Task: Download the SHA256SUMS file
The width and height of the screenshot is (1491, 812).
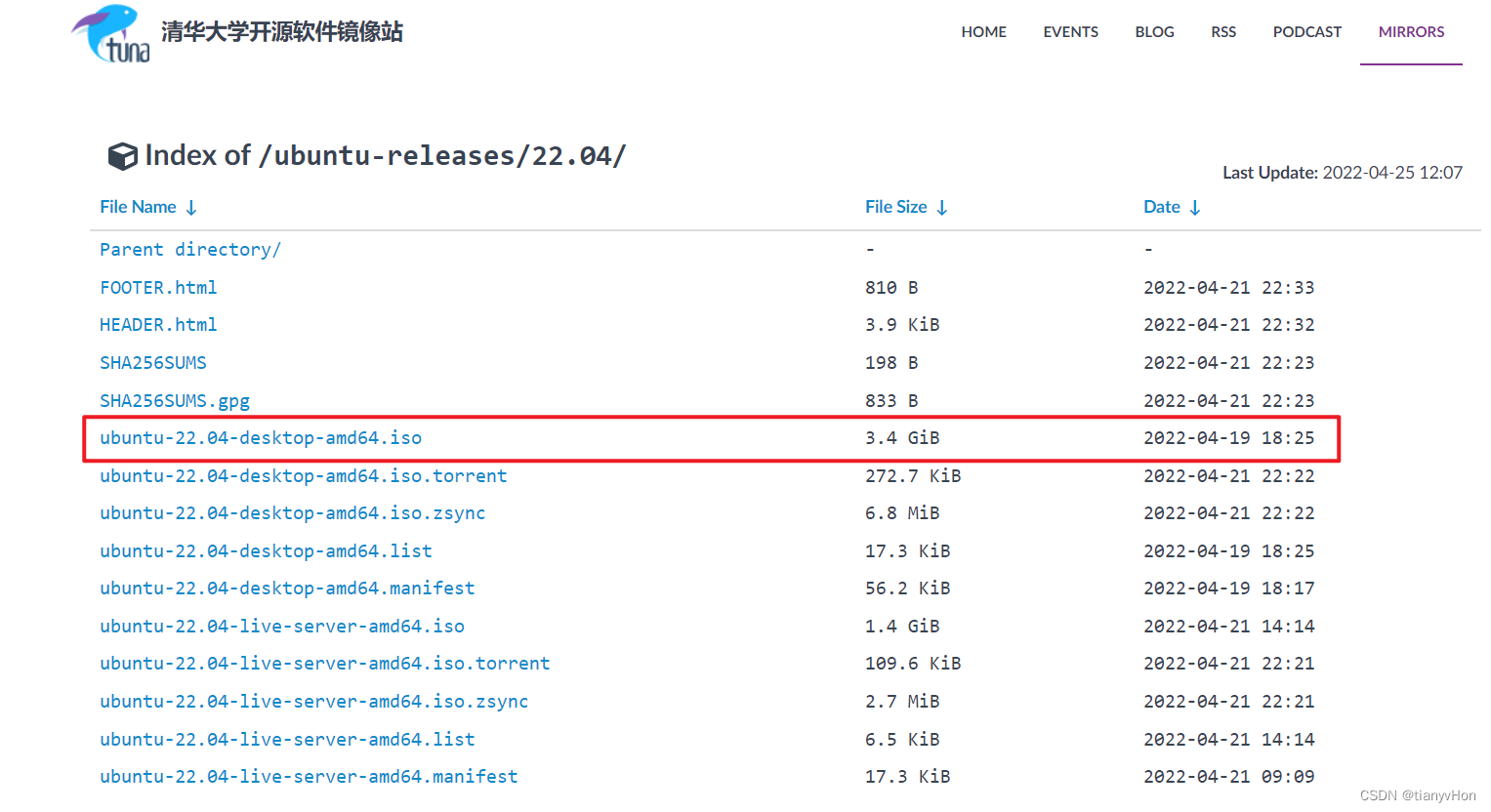Action: tap(153, 363)
